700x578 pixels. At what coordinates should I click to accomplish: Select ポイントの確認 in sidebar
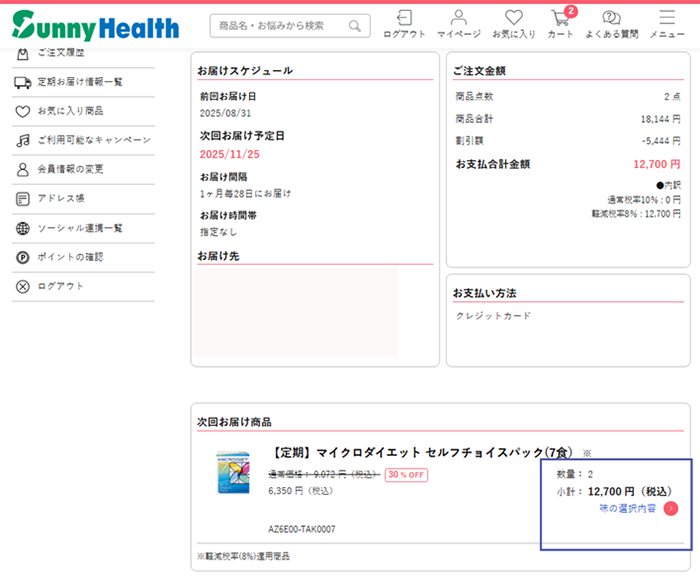(x=70, y=257)
